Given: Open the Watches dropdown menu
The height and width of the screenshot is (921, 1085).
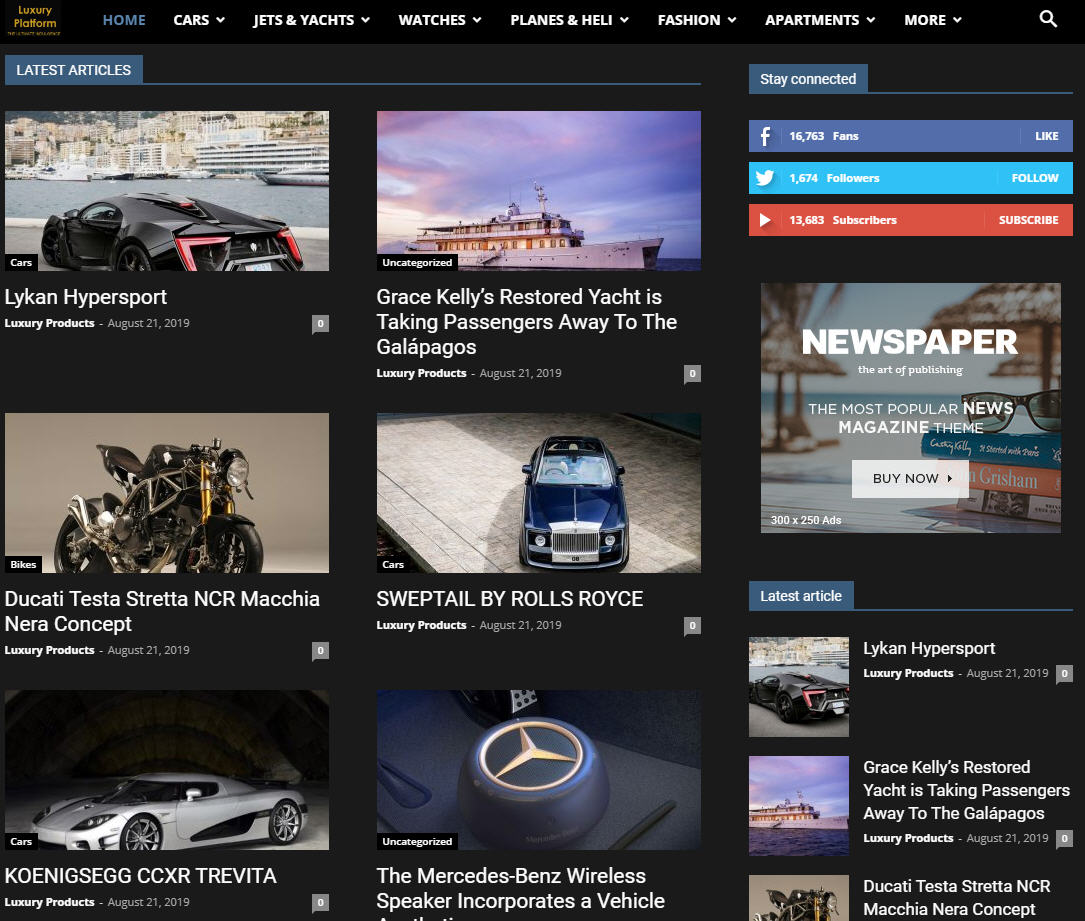Looking at the screenshot, I should [x=439, y=20].
